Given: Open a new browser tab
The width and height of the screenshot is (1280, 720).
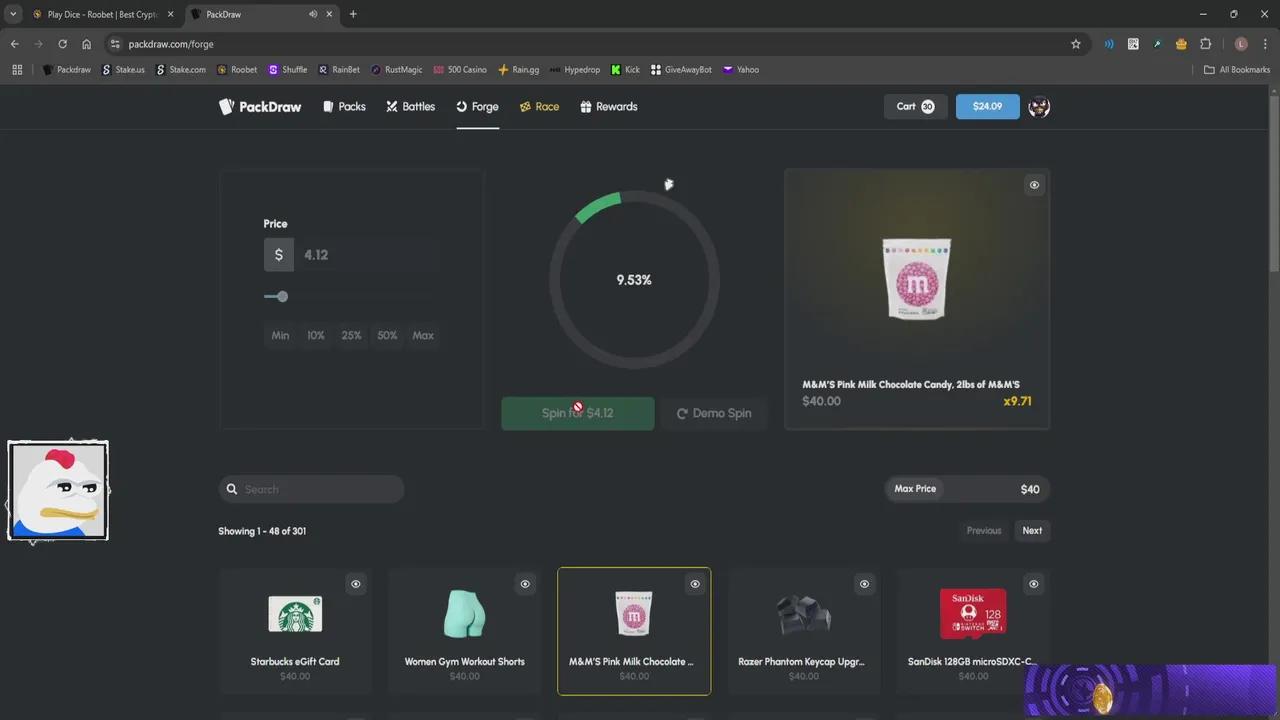Looking at the screenshot, I should tap(353, 14).
